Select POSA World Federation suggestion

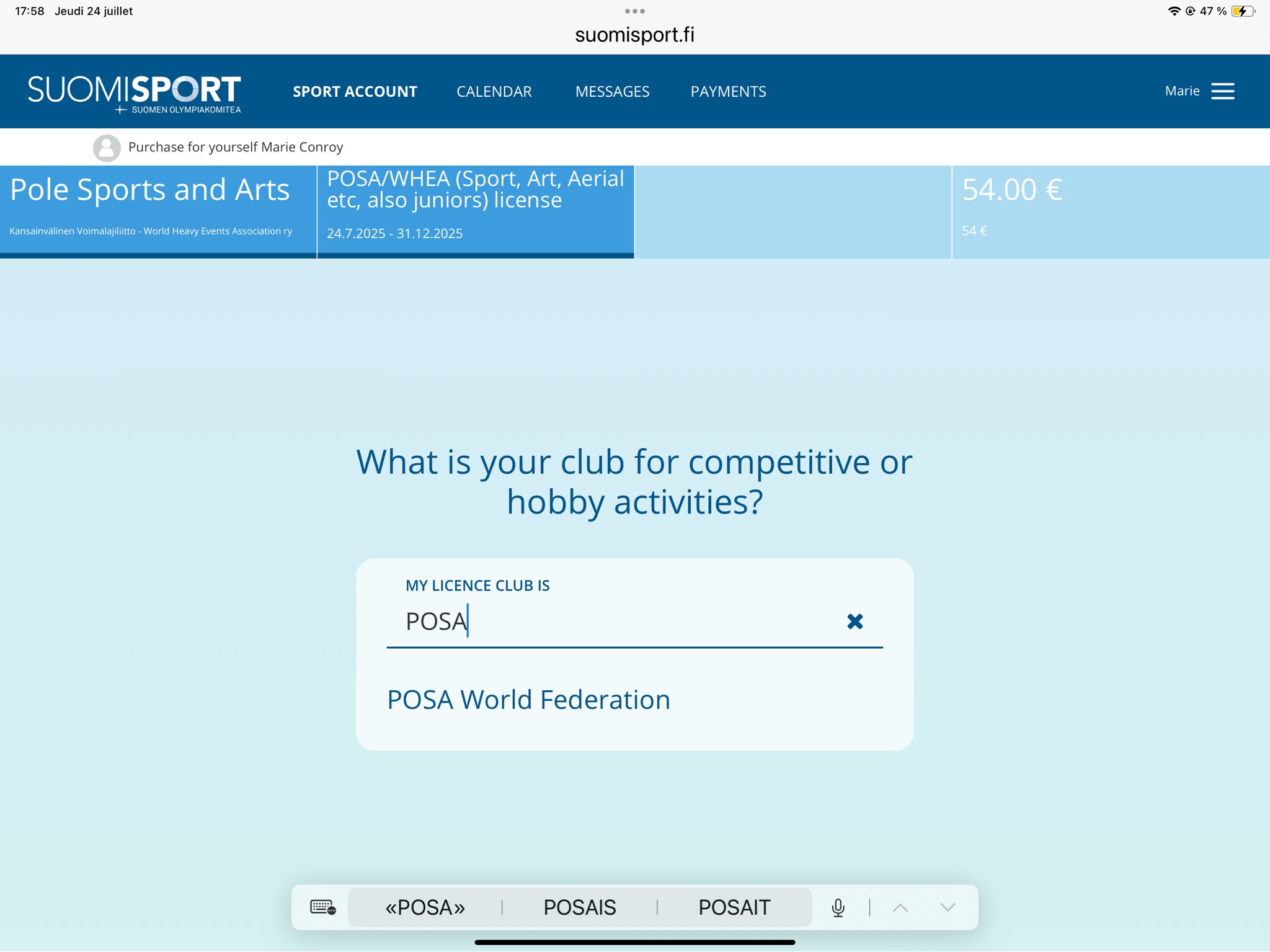point(528,700)
